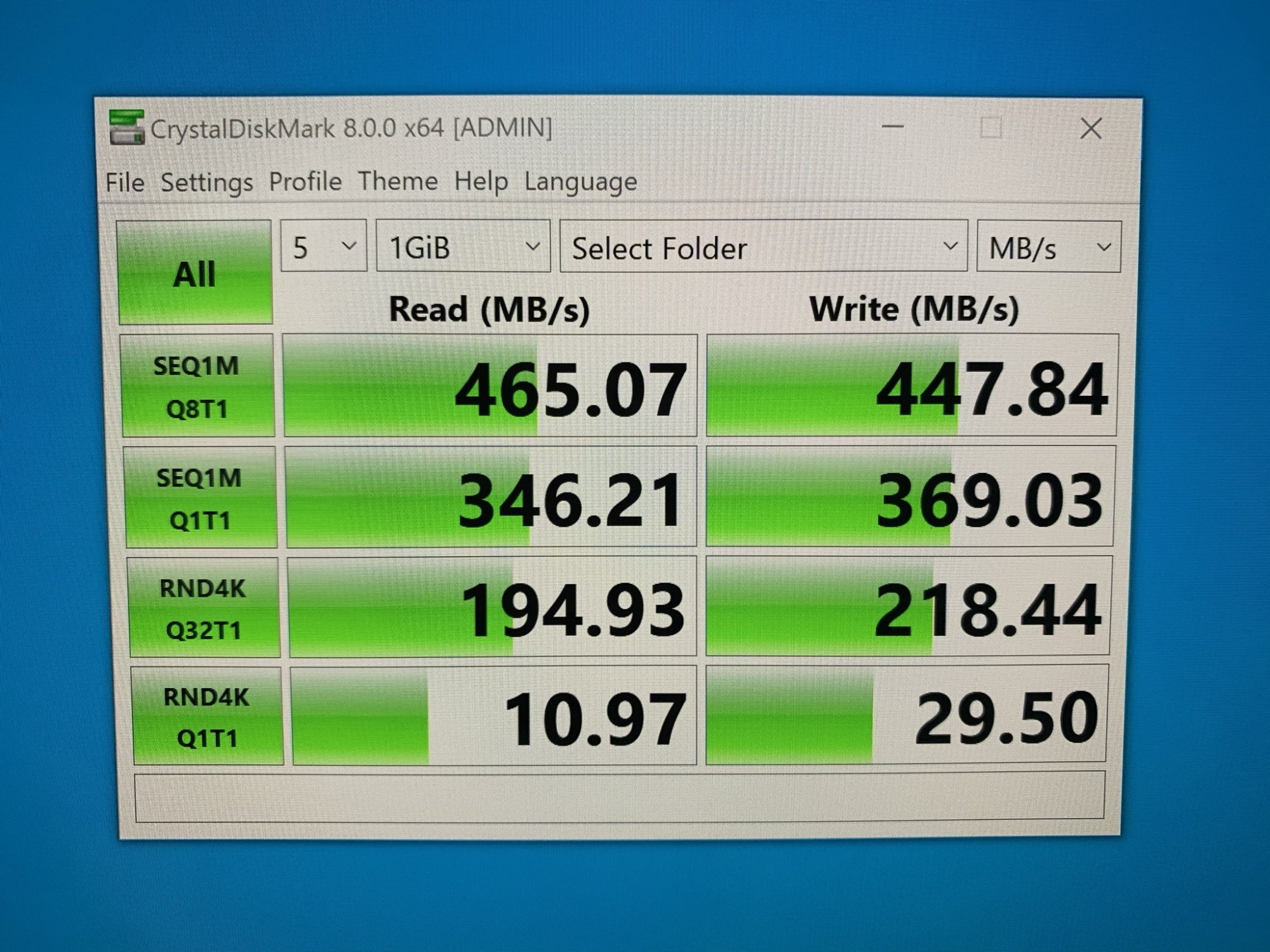Open the Theme menu
Screen dimensions: 1270x952
[398, 182]
